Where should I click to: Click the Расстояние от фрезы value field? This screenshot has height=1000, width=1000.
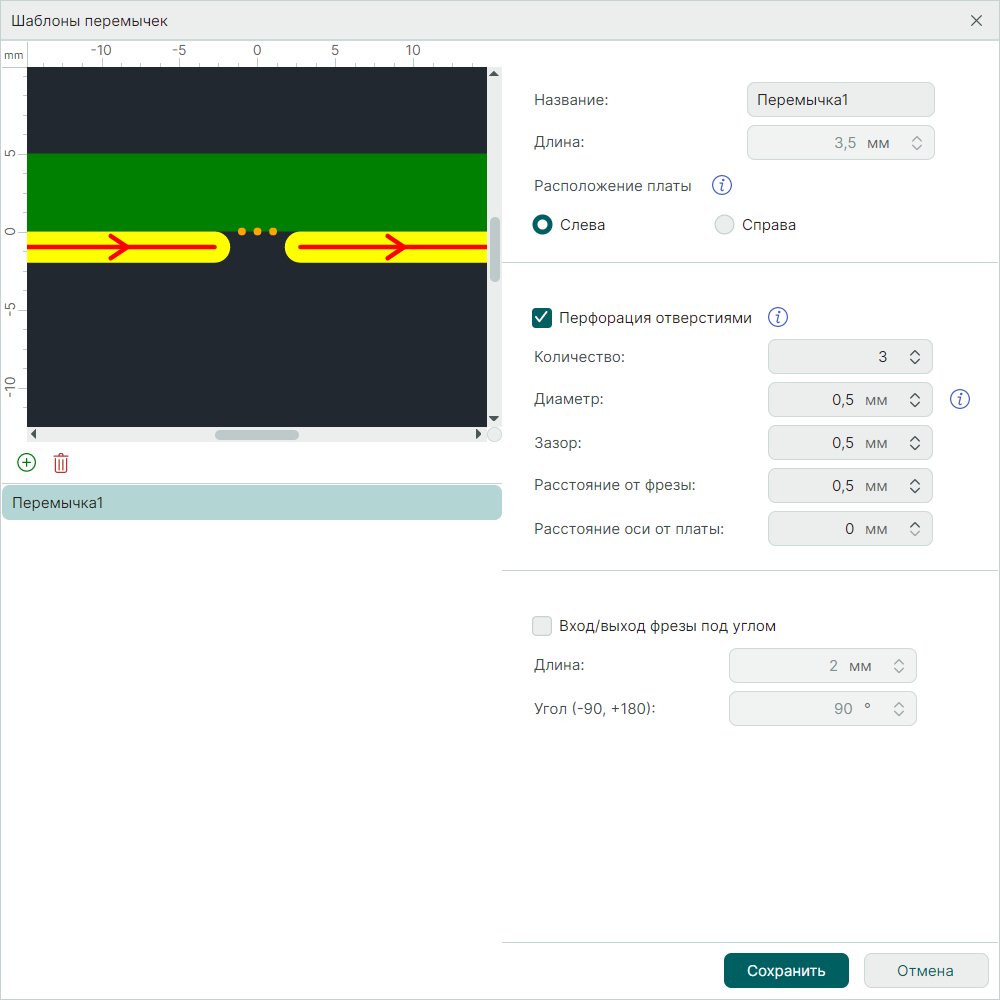850,486
